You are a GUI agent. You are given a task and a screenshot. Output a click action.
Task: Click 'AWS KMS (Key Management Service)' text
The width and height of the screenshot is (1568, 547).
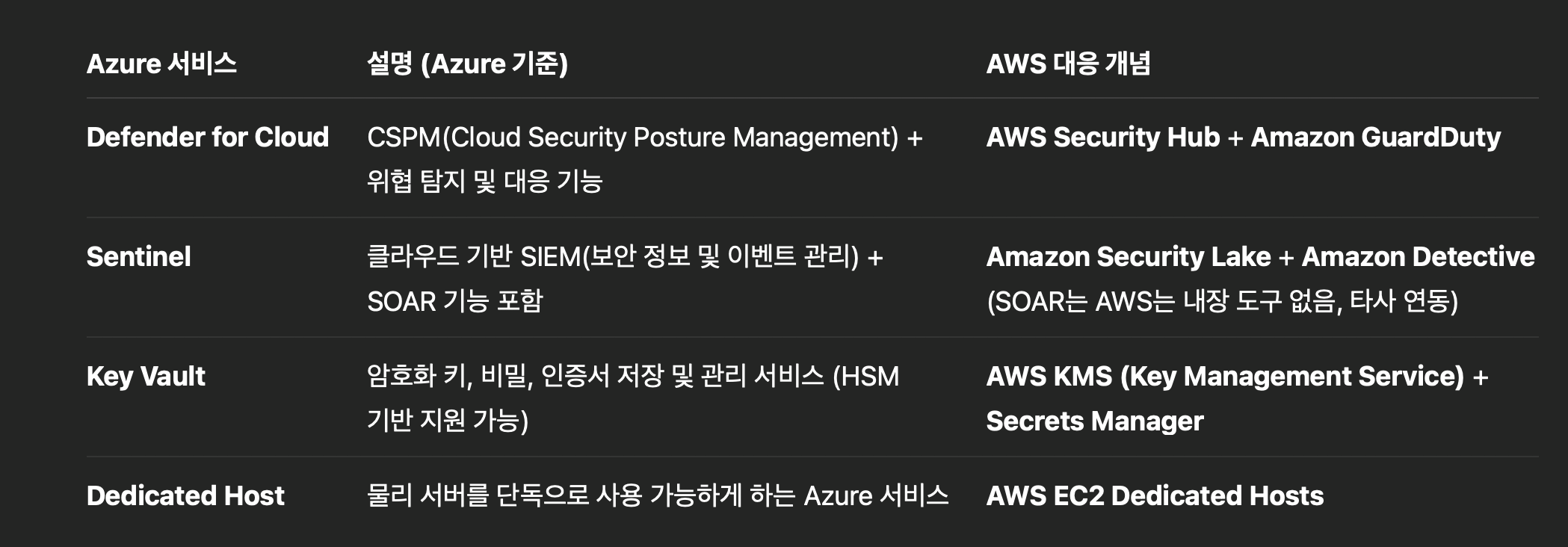1225,376
